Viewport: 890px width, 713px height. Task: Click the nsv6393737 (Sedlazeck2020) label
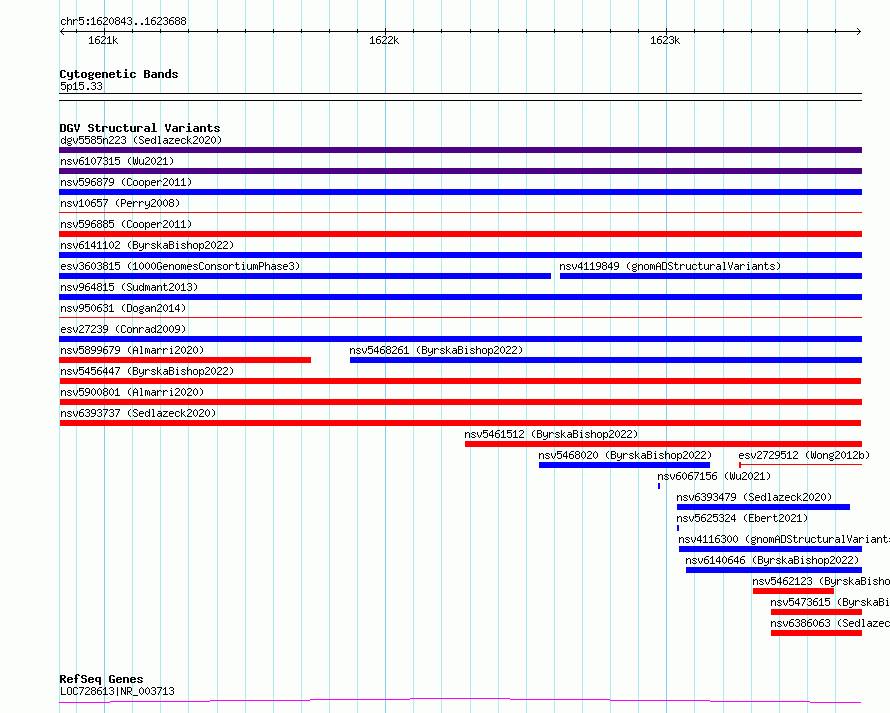click(138, 413)
